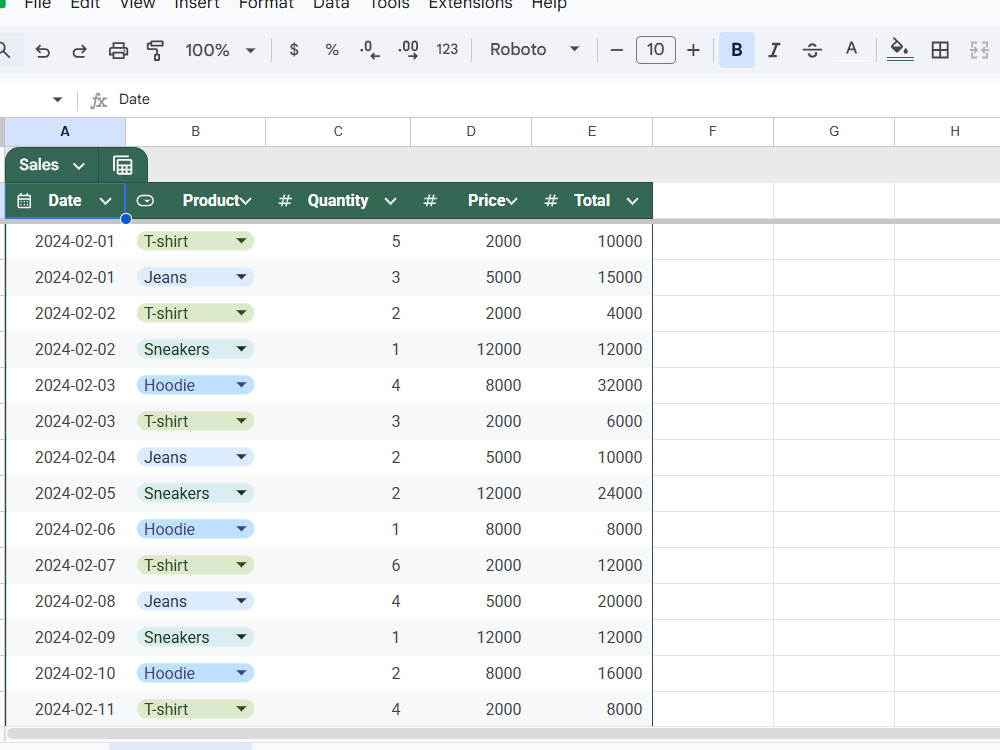The height and width of the screenshot is (750, 1000).
Task: Open the Sales table menu dropdown
Action: [x=79, y=166]
